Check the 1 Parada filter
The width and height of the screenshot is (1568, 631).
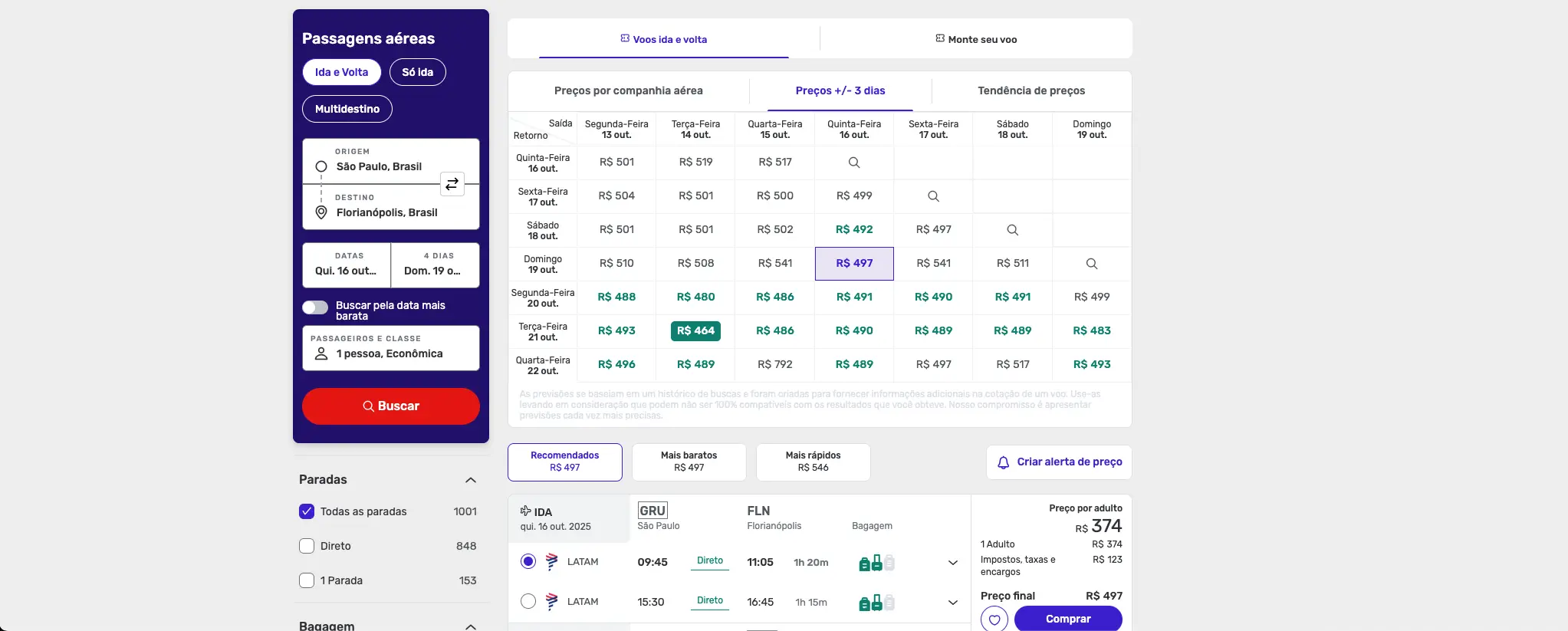coord(307,580)
